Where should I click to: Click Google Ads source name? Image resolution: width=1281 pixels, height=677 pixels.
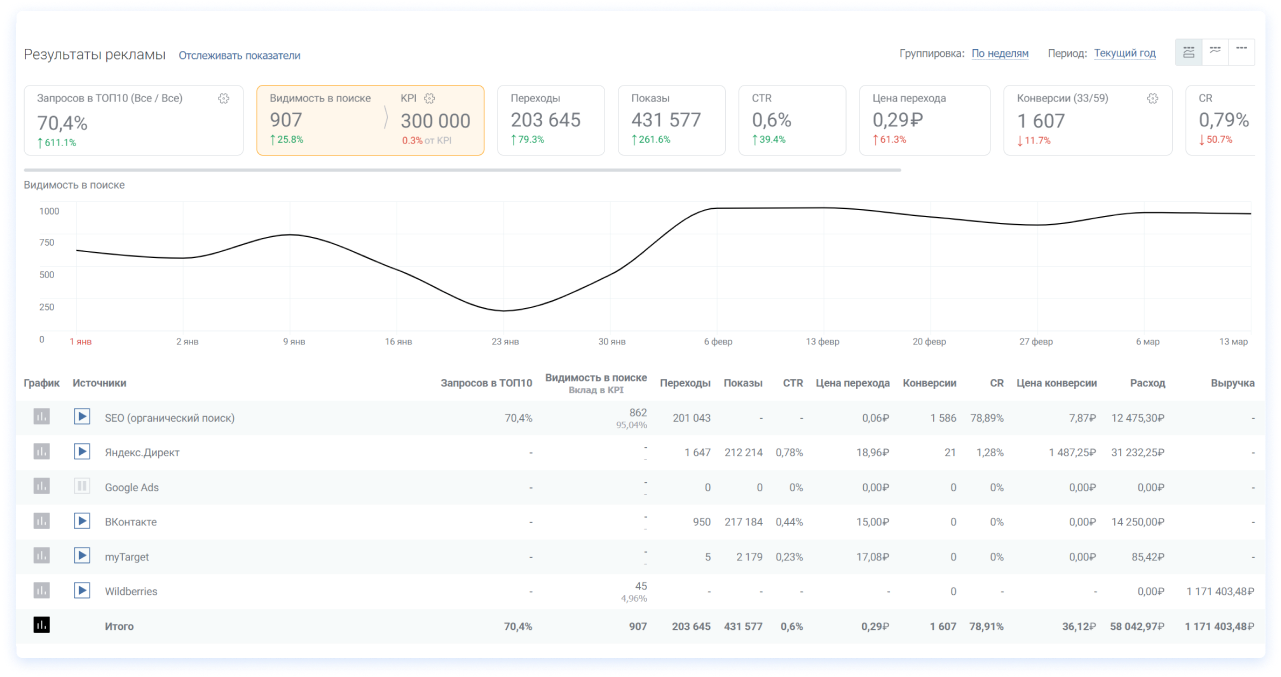click(x=132, y=488)
